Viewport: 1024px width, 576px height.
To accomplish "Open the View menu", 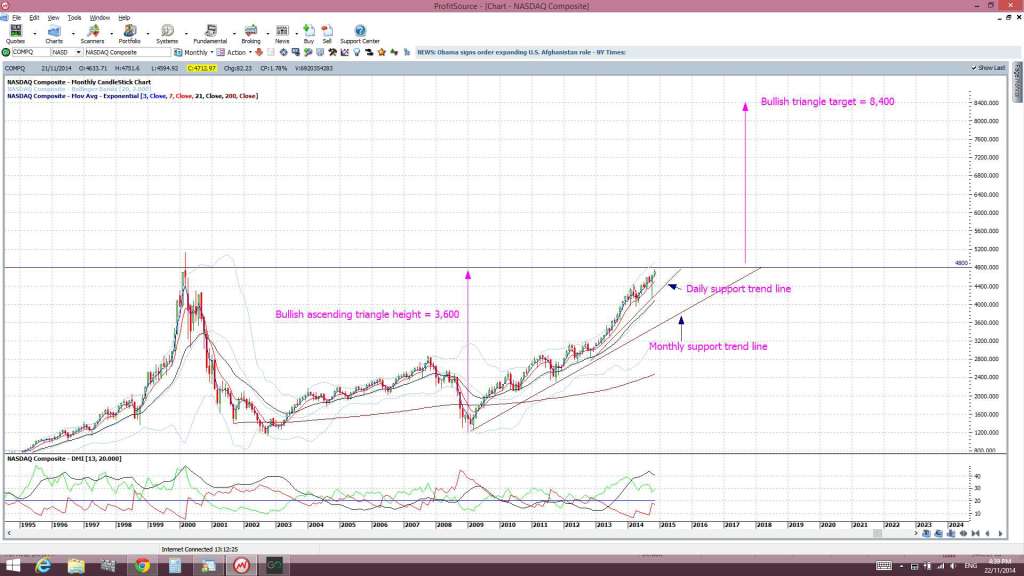I will [x=54, y=18].
